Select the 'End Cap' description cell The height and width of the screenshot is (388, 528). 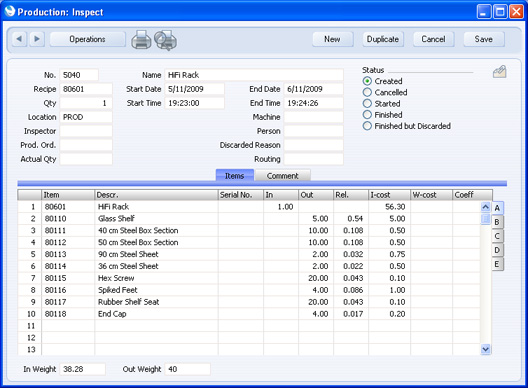click(x=157, y=314)
